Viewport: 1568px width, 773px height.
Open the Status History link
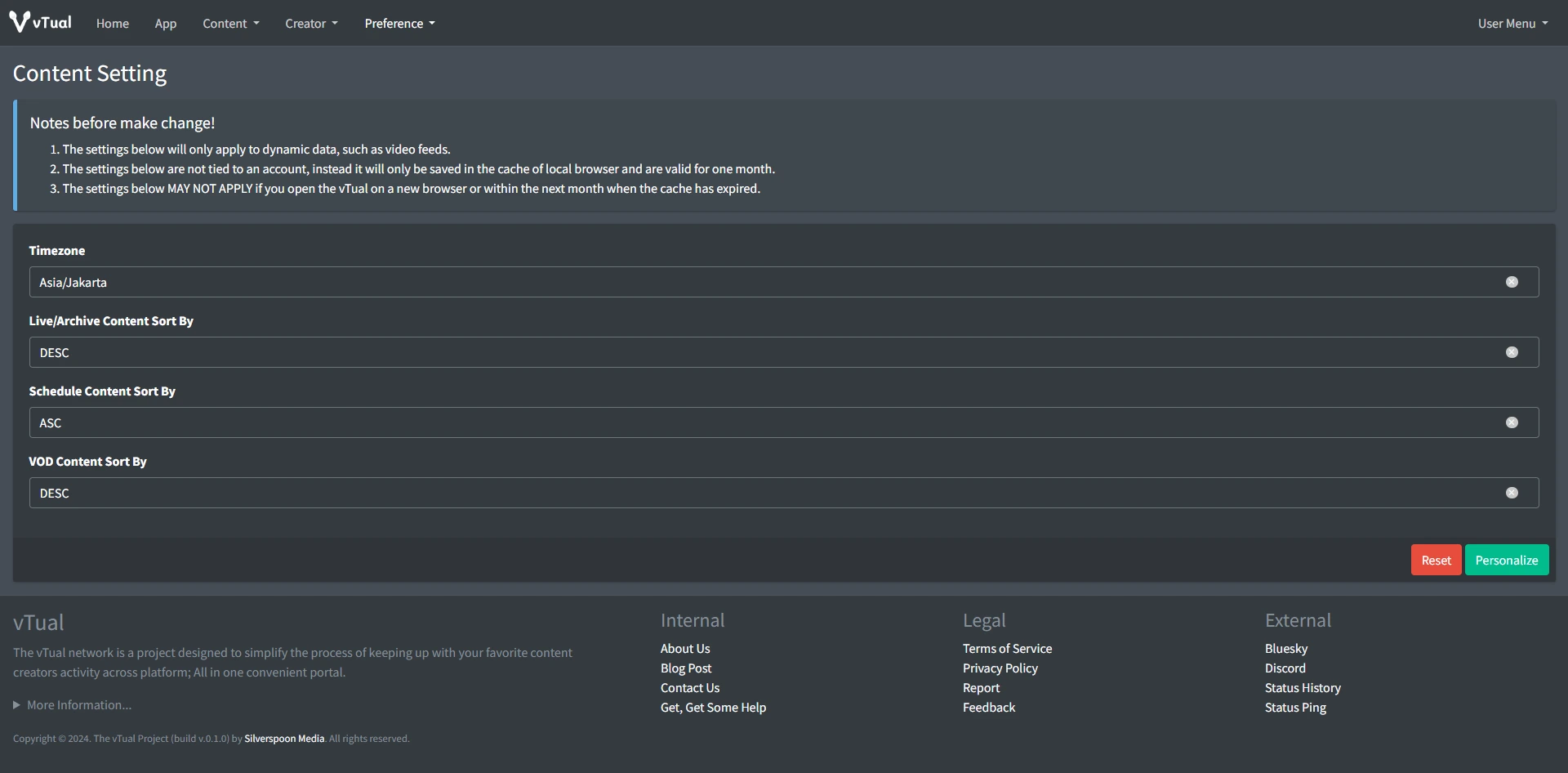[1303, 687]
